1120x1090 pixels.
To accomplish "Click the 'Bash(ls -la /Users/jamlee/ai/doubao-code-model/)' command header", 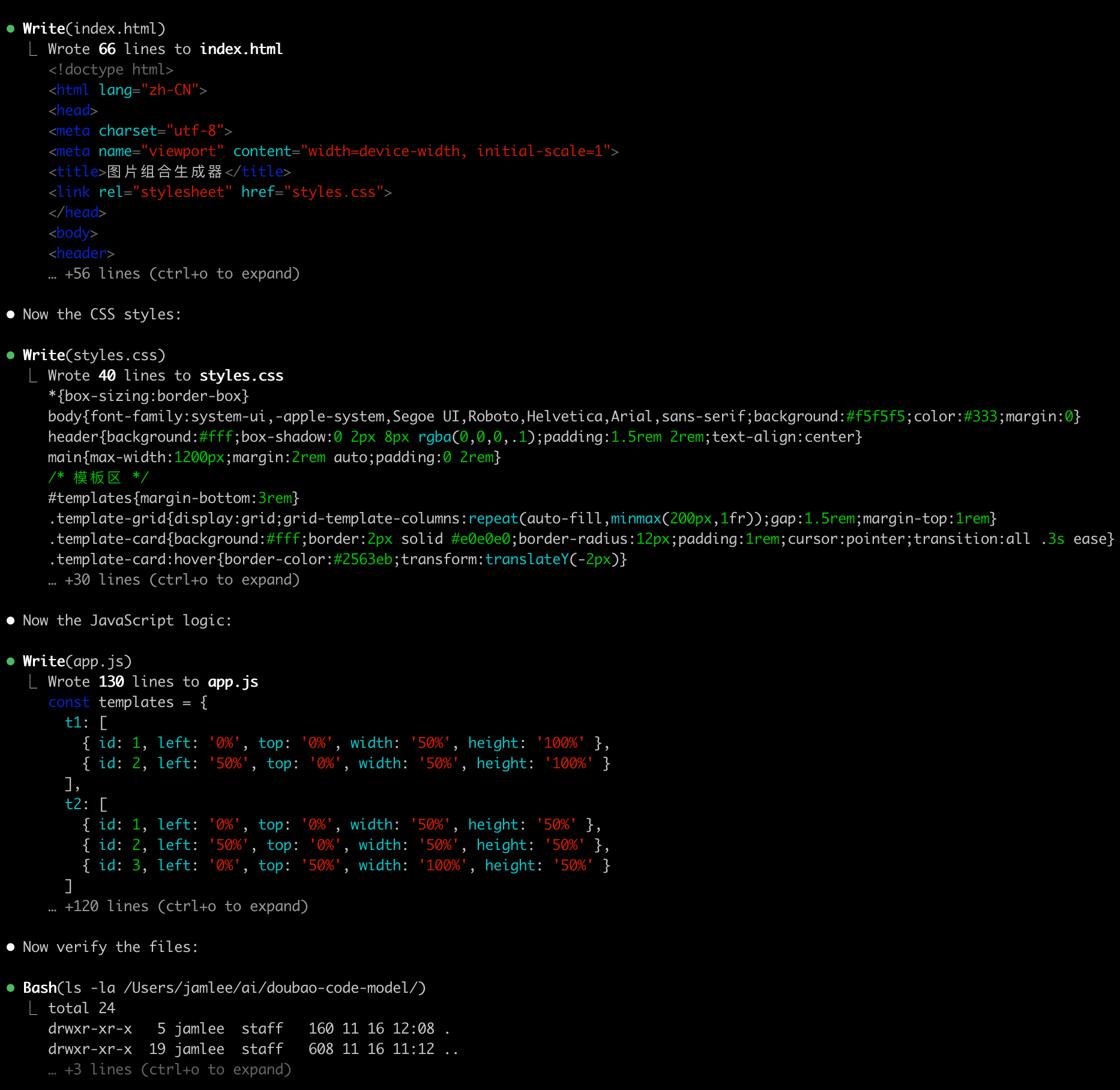I will click(224, 988).
